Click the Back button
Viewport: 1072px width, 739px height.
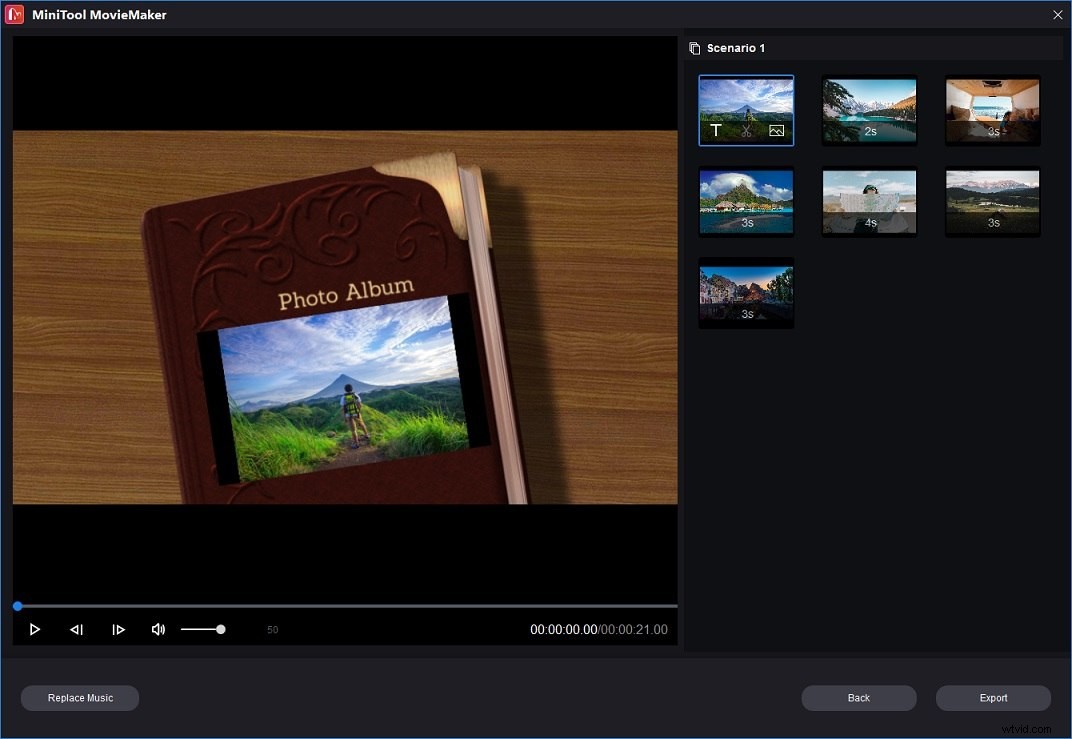coord(858,698)
